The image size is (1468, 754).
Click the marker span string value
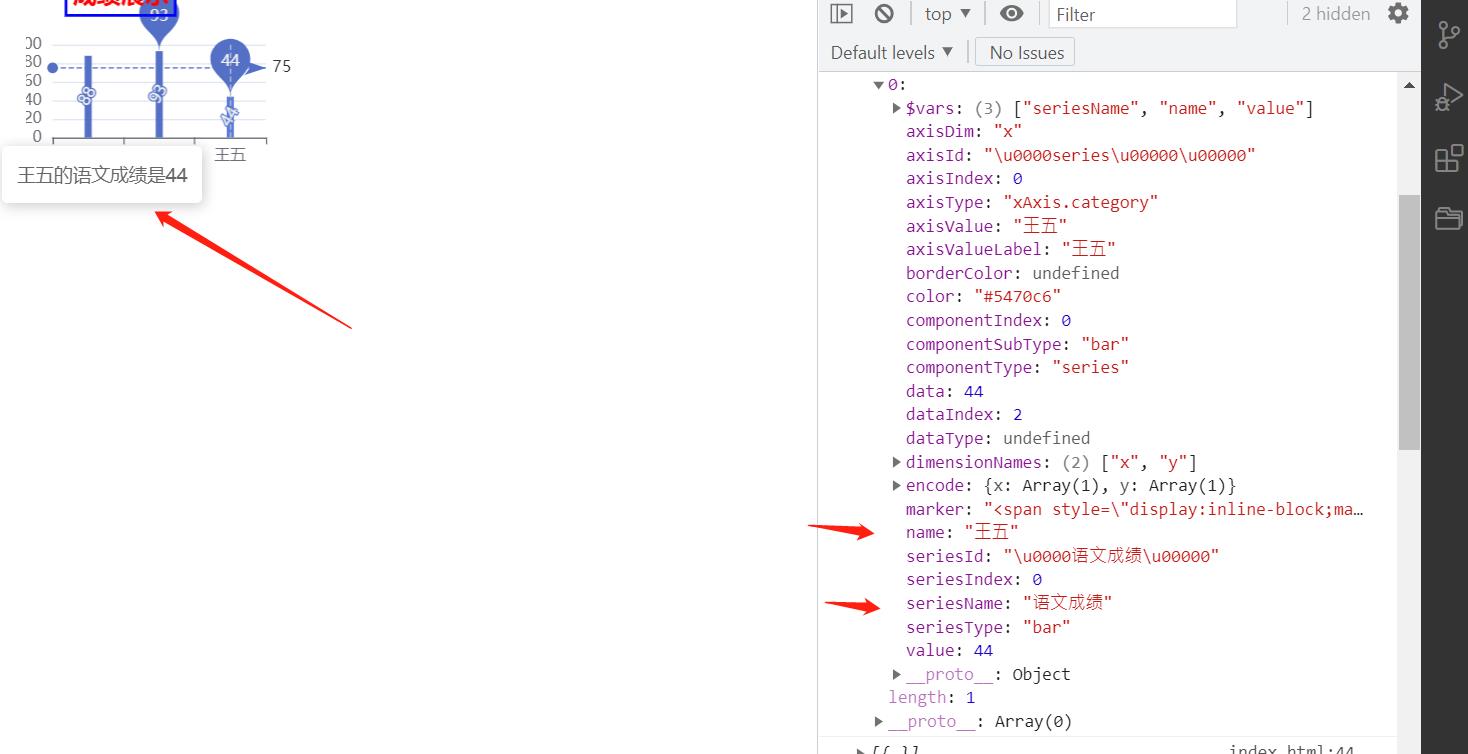[1174, 509]
